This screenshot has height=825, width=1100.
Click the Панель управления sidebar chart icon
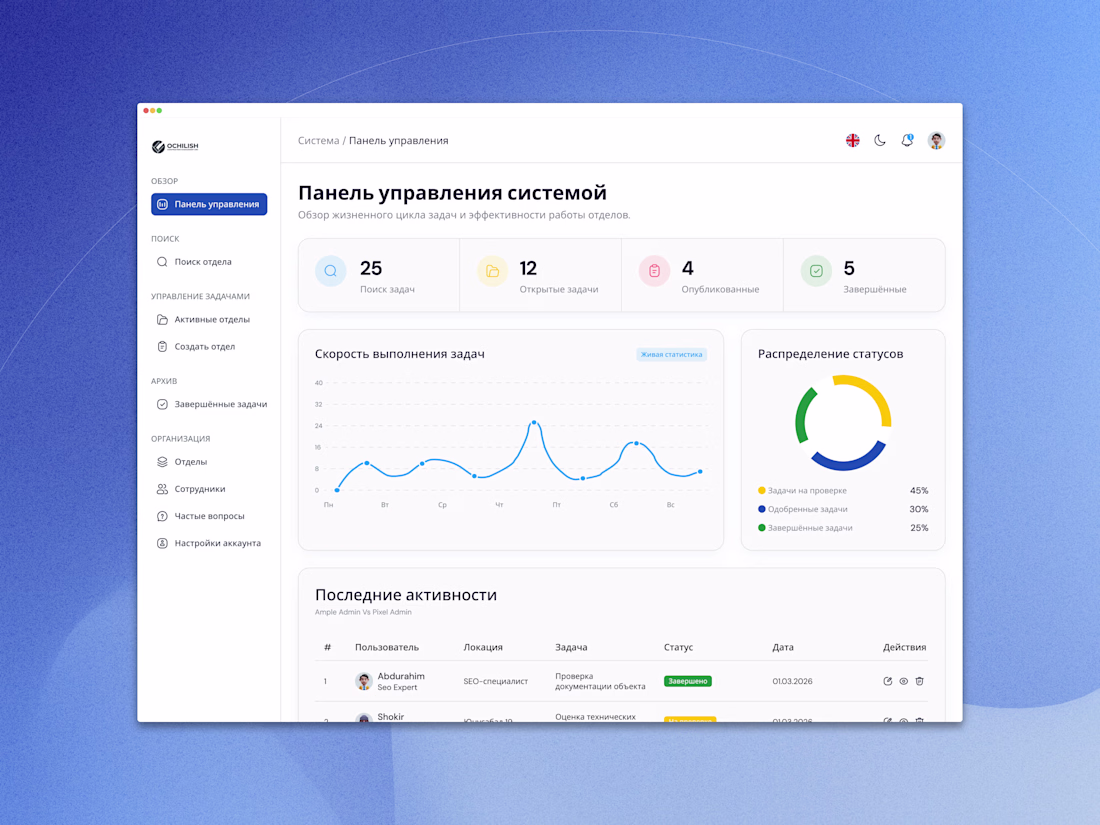coord(163,204)
